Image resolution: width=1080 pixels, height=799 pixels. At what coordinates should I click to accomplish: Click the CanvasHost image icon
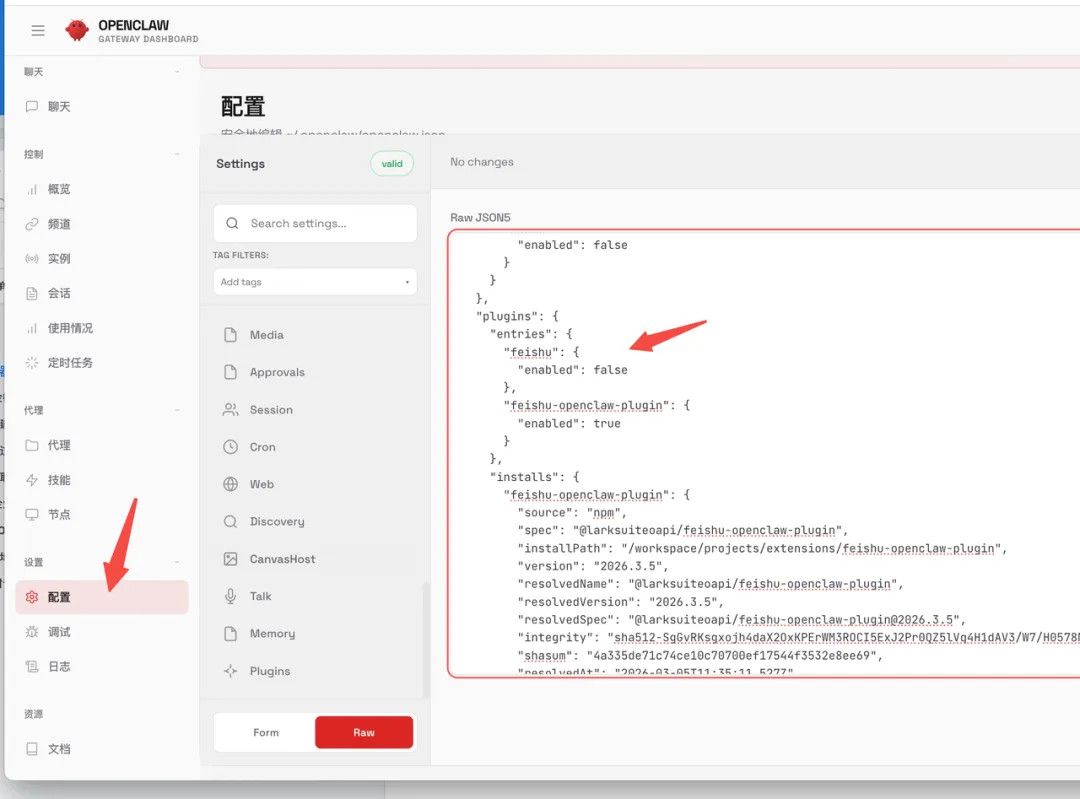coord(231,559)
